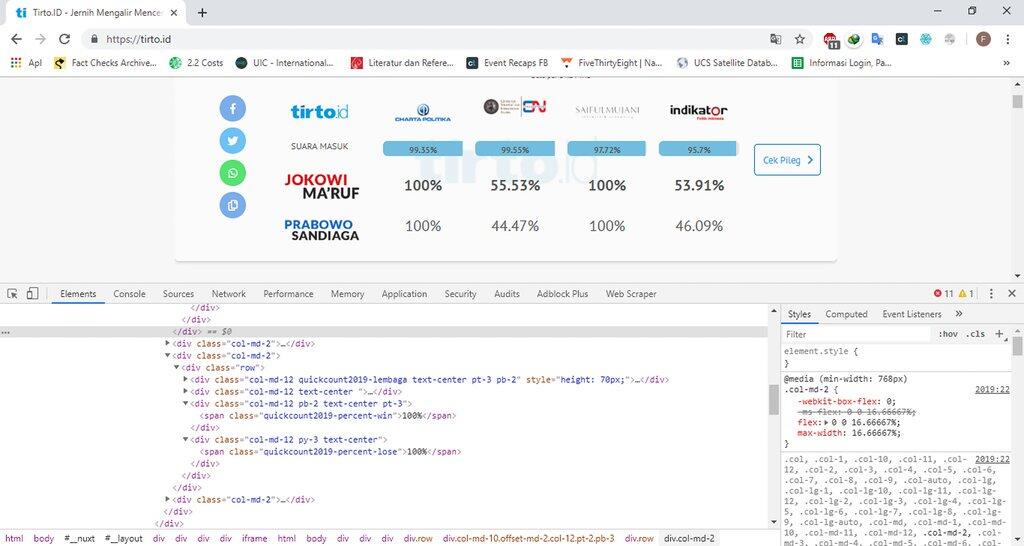This screenshot has height=546, width=1024.
Task: Select the quickcount2019-percent-lose span line
Action: 330,451
